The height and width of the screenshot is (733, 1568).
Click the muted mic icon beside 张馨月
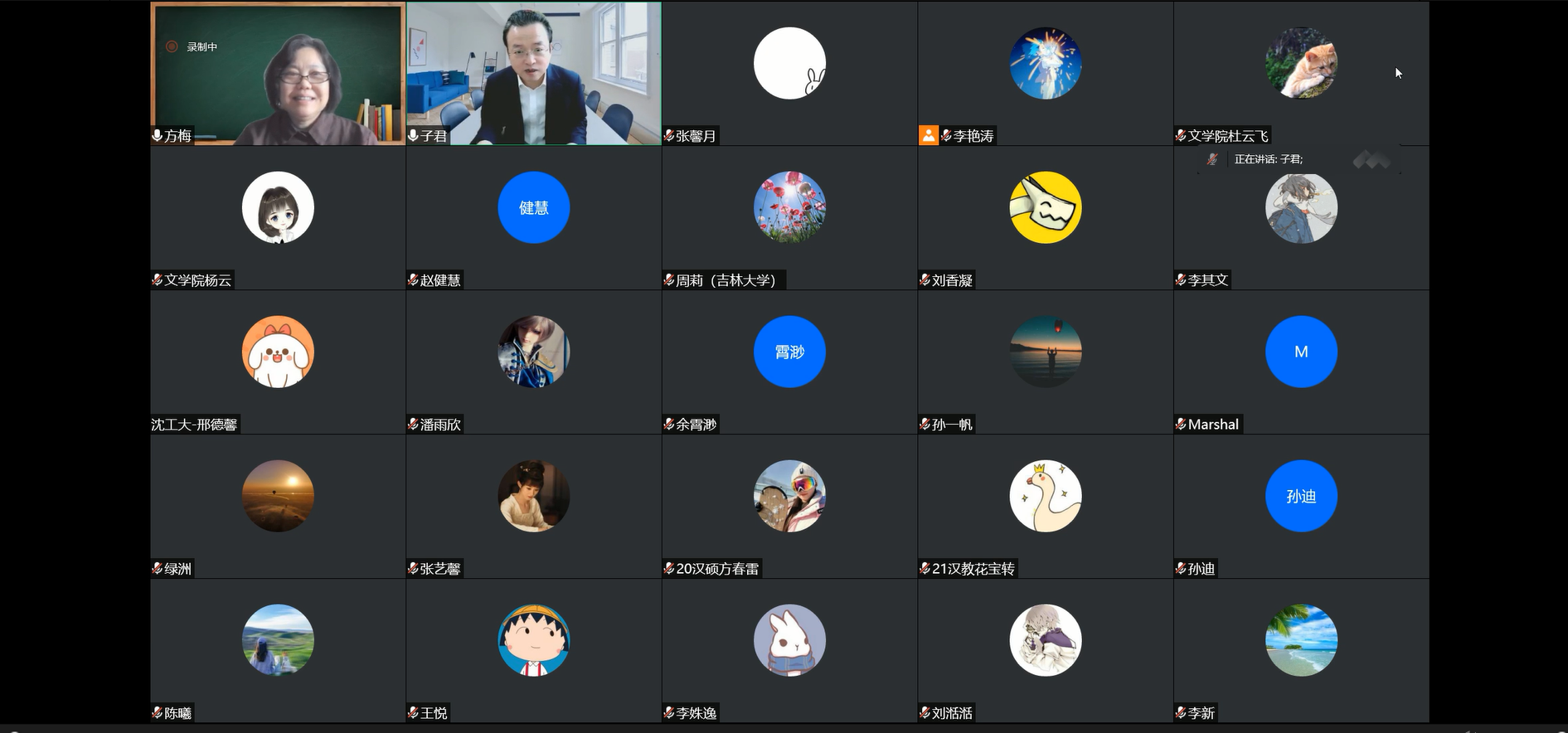pyautogui.click(x=668, y=135)
